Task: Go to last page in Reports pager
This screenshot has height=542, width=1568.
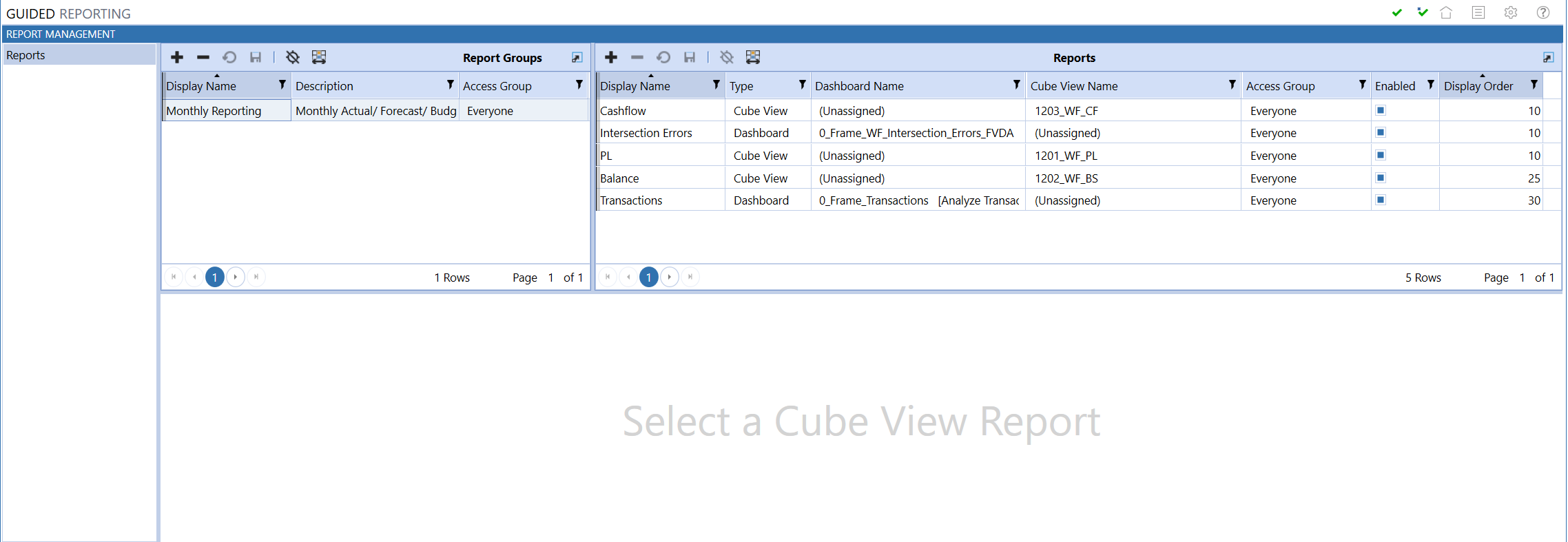Action: coord(690,277)
